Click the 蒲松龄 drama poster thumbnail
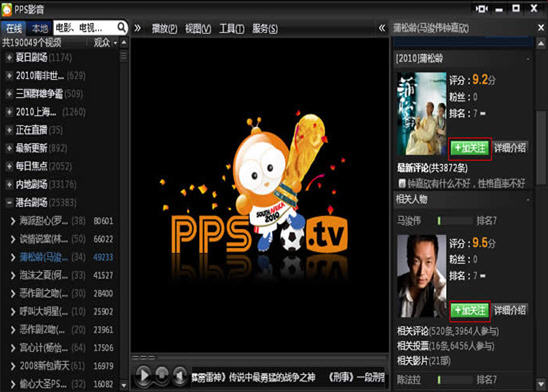Viewport: 548px width, 392px height. click(421, 114)
